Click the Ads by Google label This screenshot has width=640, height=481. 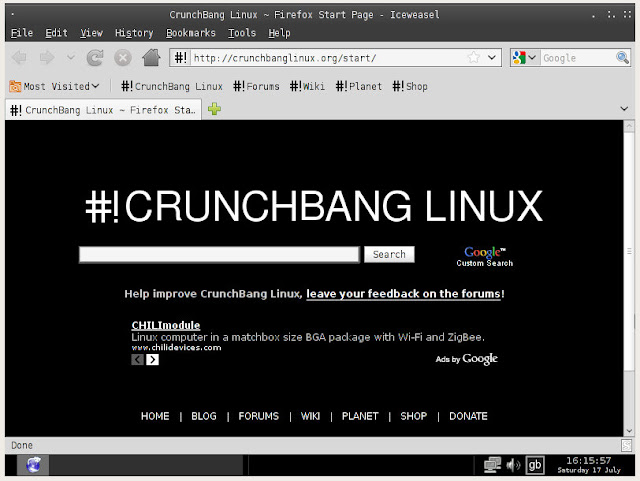[x=467, y=359]
